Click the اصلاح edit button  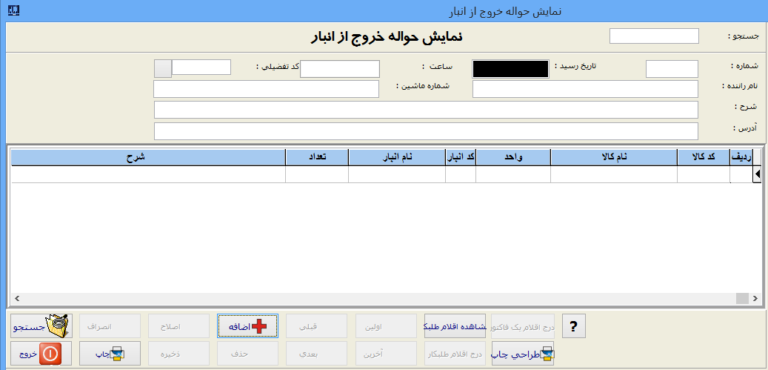(x=179, y=326)
